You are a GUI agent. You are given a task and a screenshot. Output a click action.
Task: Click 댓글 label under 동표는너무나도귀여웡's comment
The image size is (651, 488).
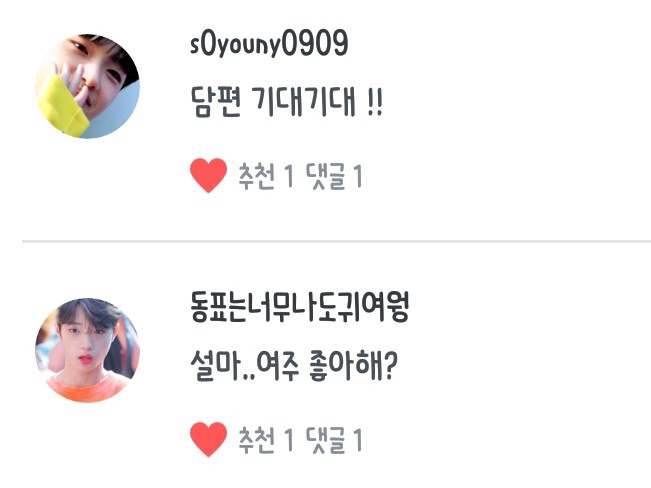click(x=326, y=440)
